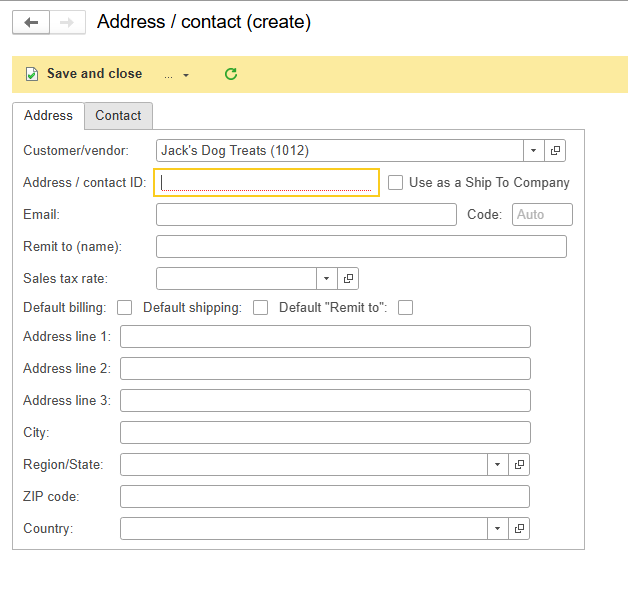Expand the Region/State dropdown
Screen dimensions: 628x598
497,465
